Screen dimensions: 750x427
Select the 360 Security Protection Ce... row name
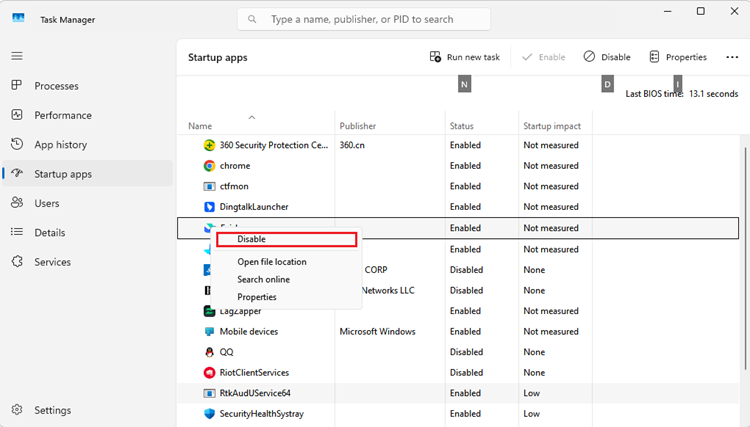[x=274, y=145]
